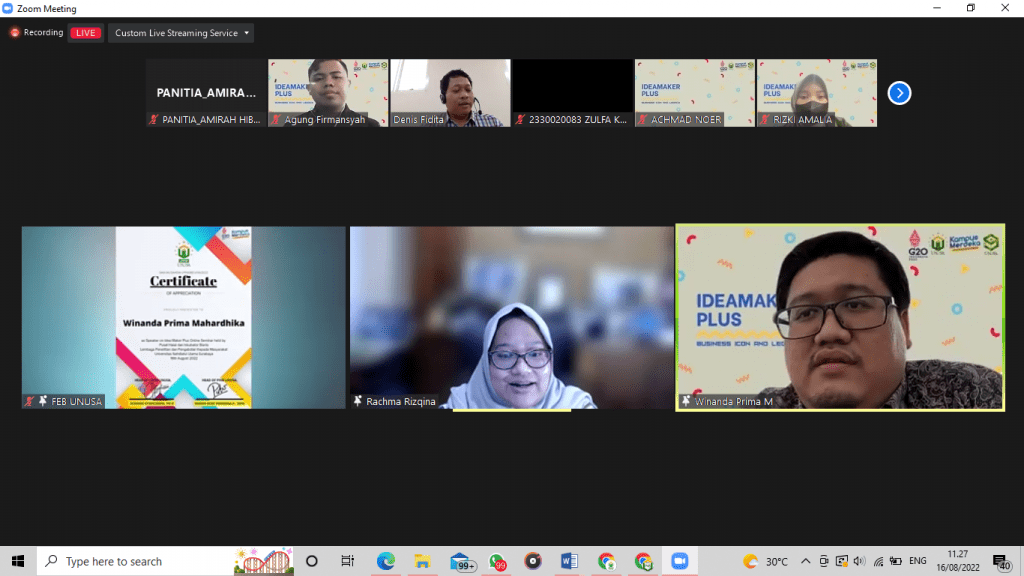Select Denis Fidita video thumbnail
1024x576 pixels.
450,93
